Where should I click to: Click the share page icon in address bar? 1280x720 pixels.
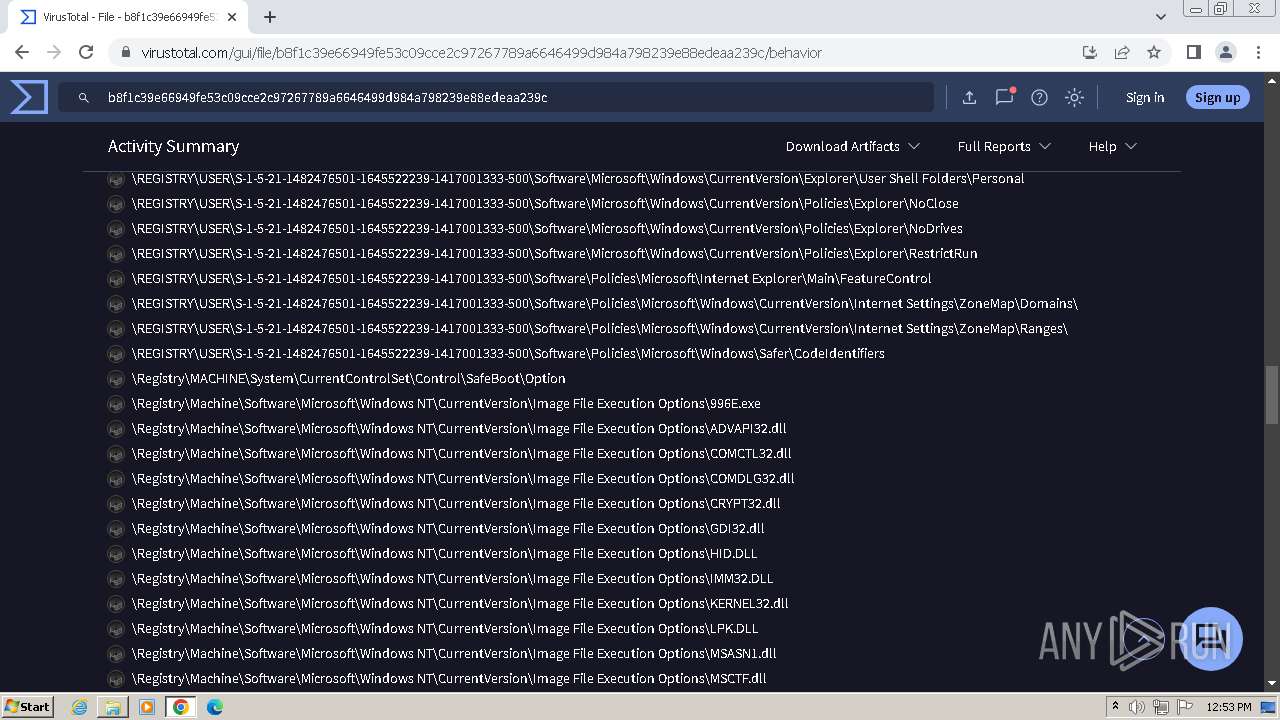tap(1122, 52)
